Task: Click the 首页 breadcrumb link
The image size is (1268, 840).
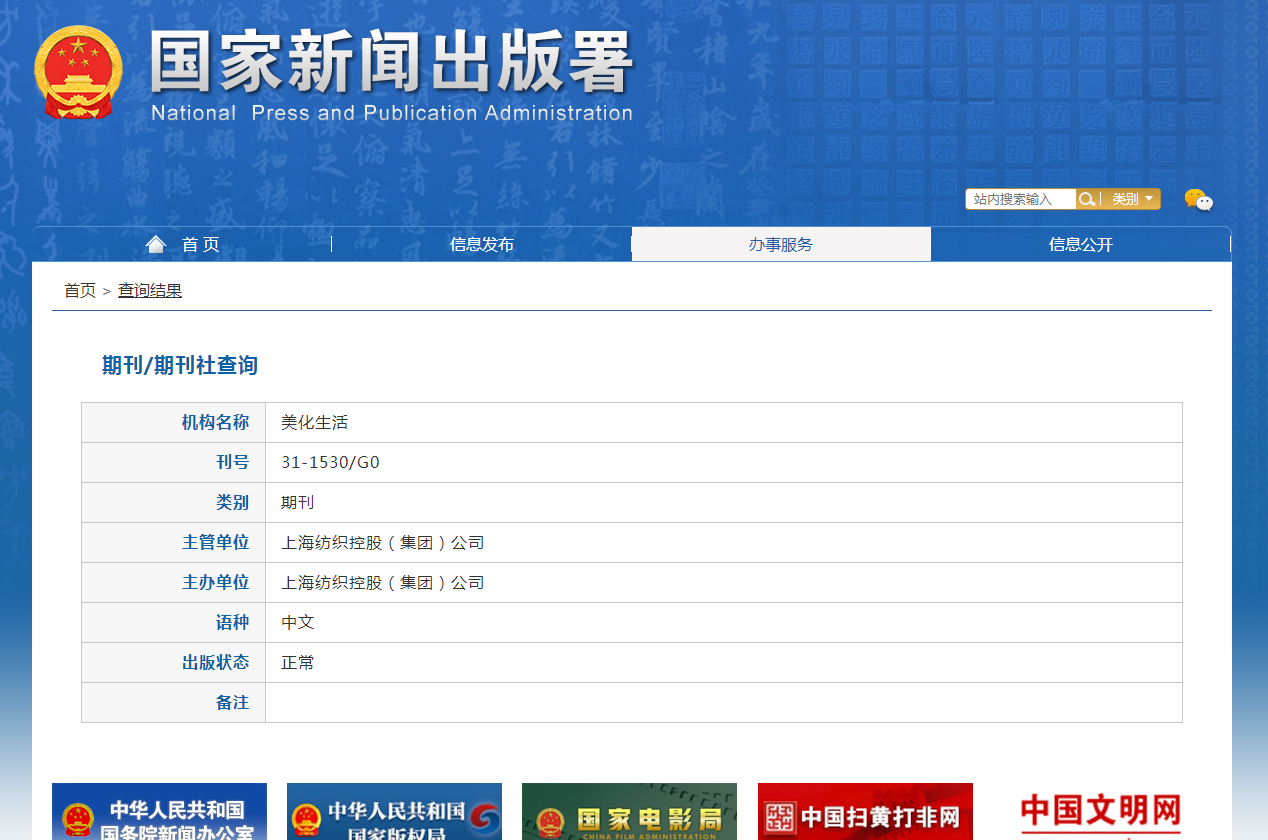Action: click(x=80, y=291)
